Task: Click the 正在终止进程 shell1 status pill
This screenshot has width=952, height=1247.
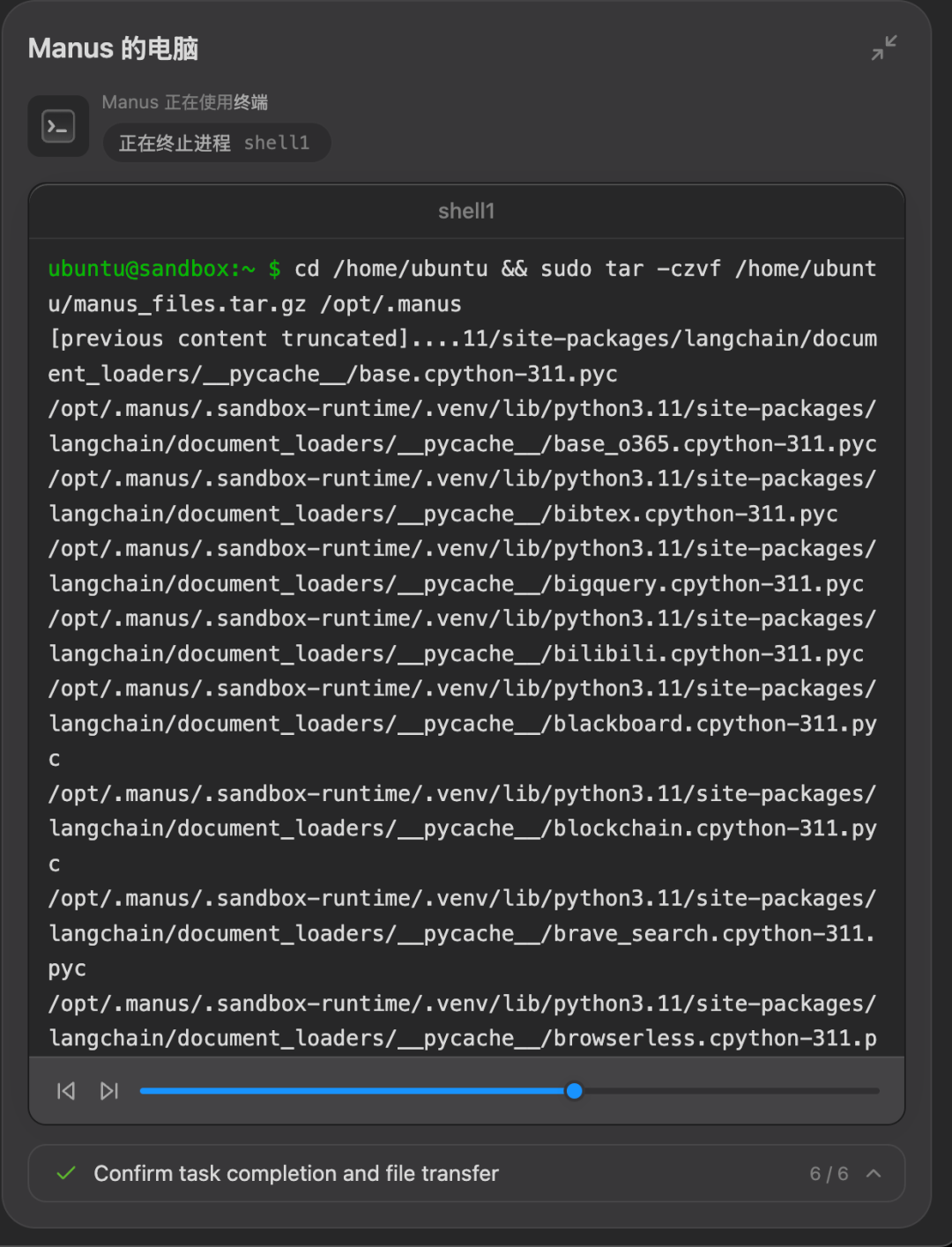Action: tap(217, 143)
